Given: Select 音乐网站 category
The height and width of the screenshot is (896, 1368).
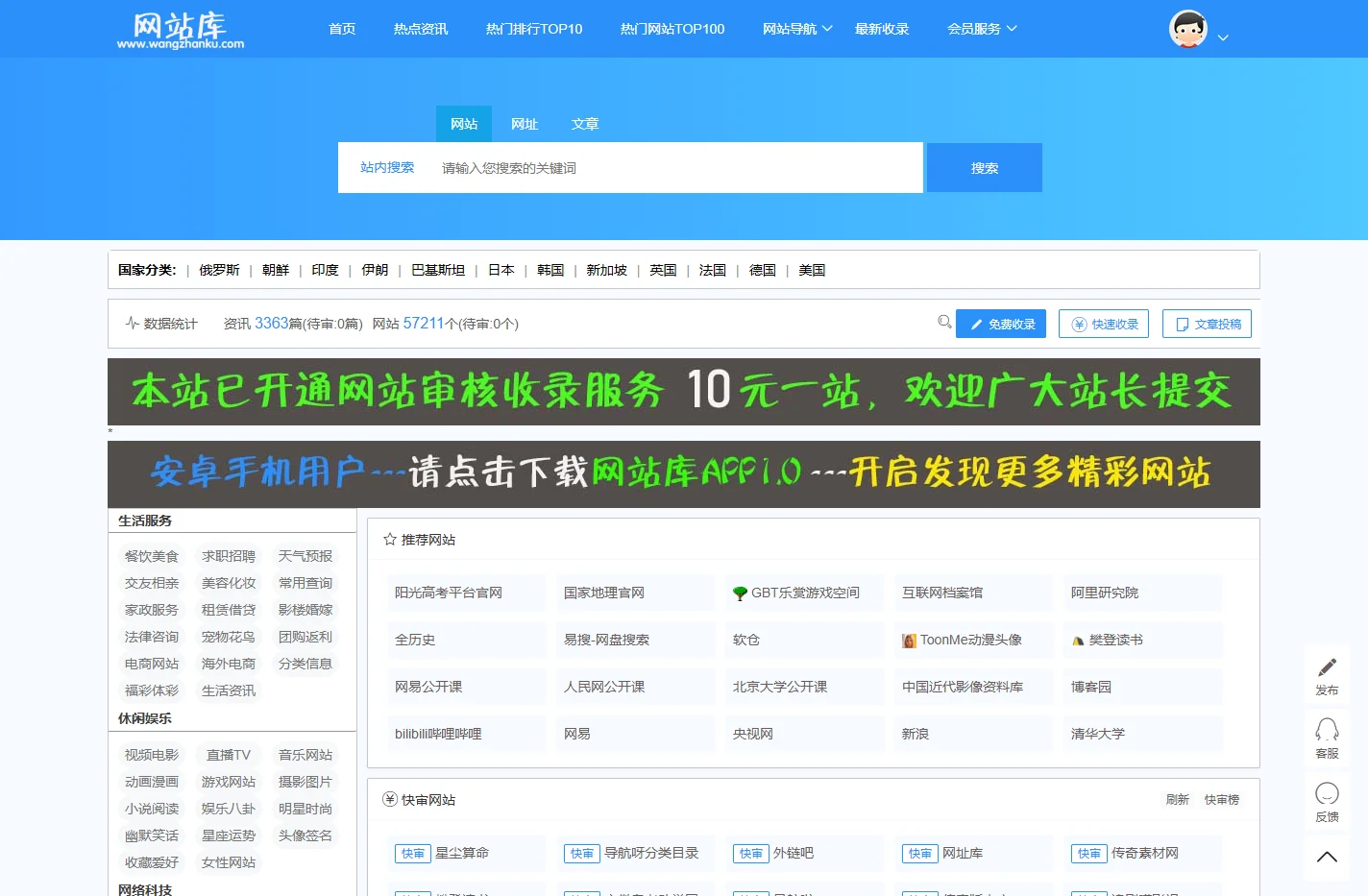Looking at the screenshot, I should tap(305, 755).
